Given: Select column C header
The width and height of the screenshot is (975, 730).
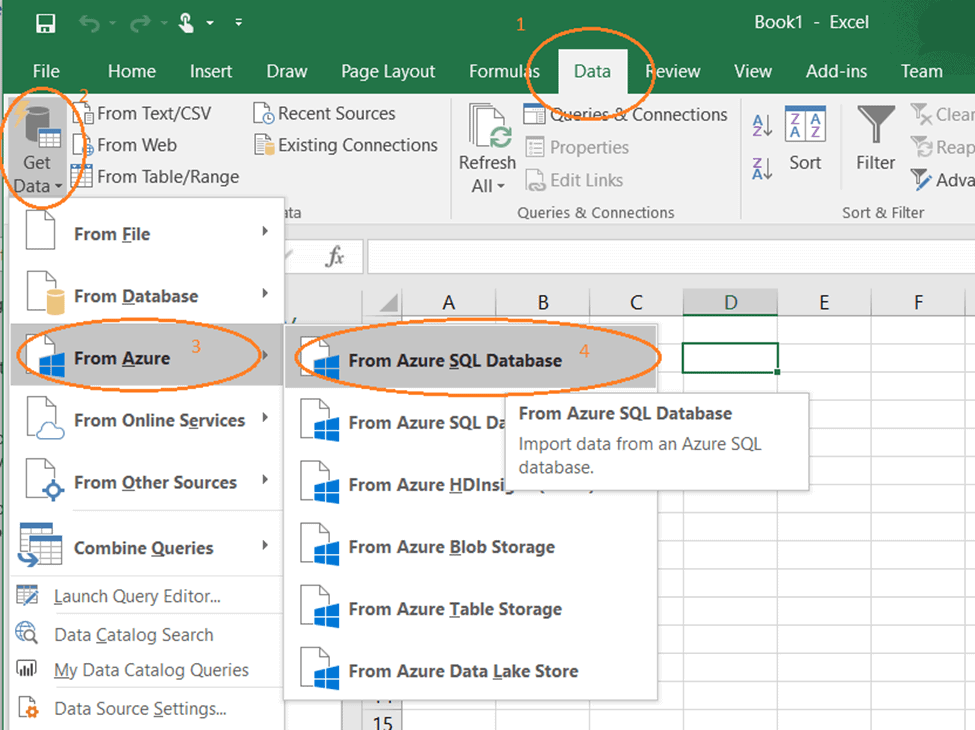Looking at the screenshot, I should 636,302.
